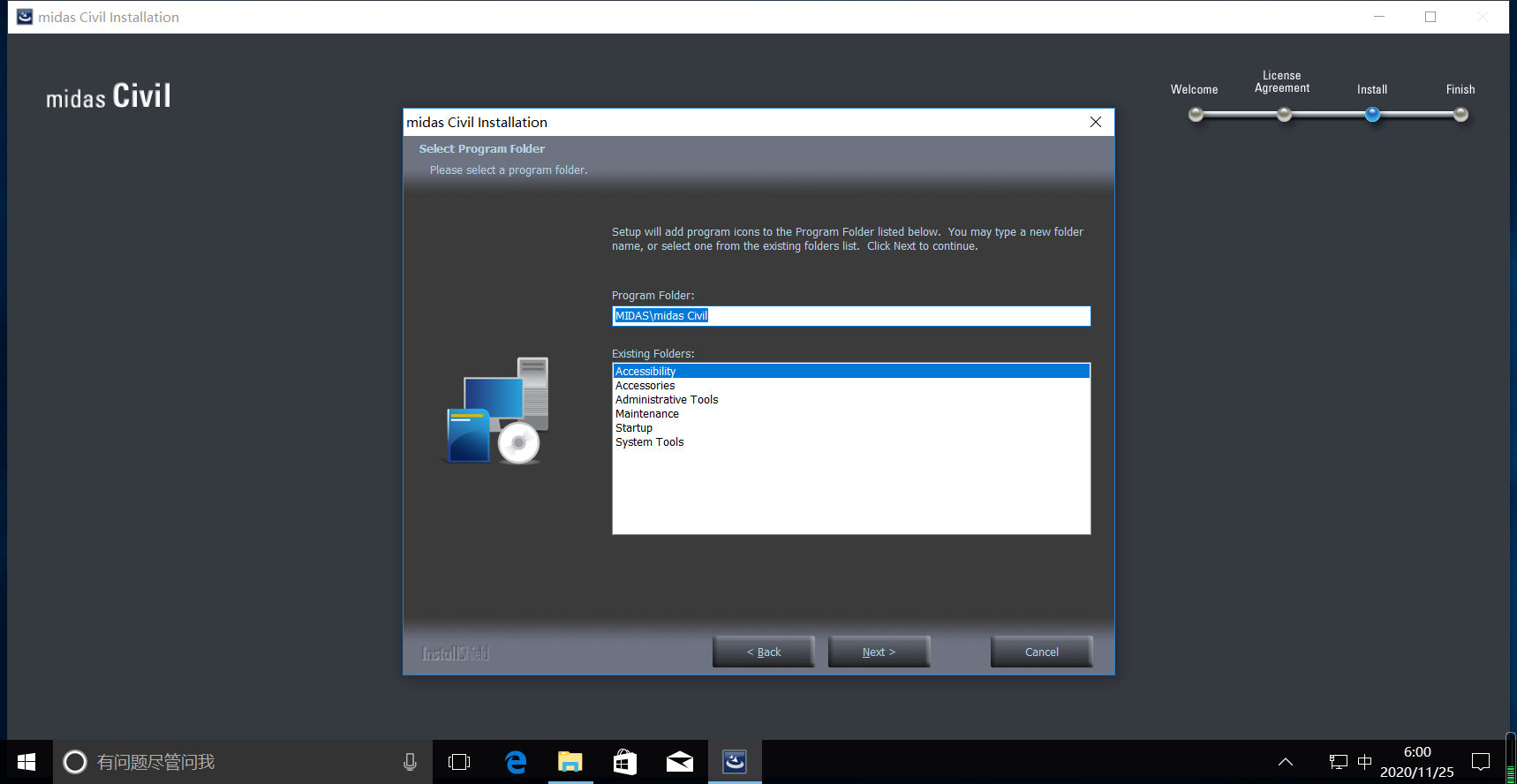Launch Microsoft Edge from the taskbar
Screen dimensions: 1517x784
[516, 762]
